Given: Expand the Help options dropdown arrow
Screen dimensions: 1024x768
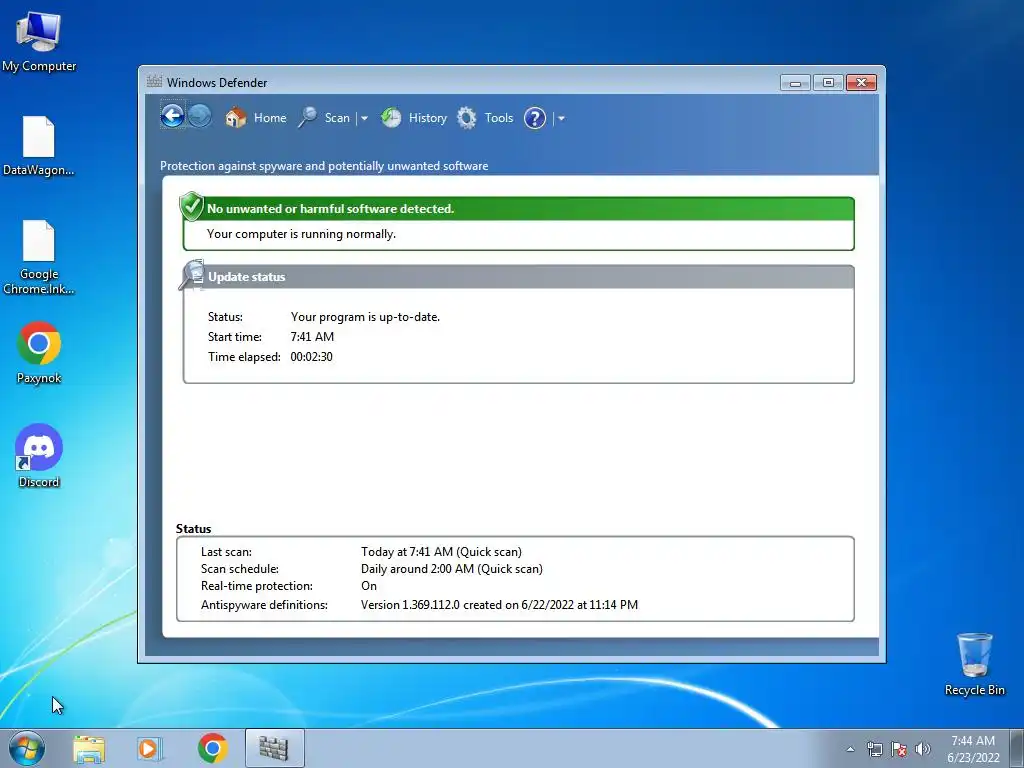Looking at the screenshot, I should 561,118.
